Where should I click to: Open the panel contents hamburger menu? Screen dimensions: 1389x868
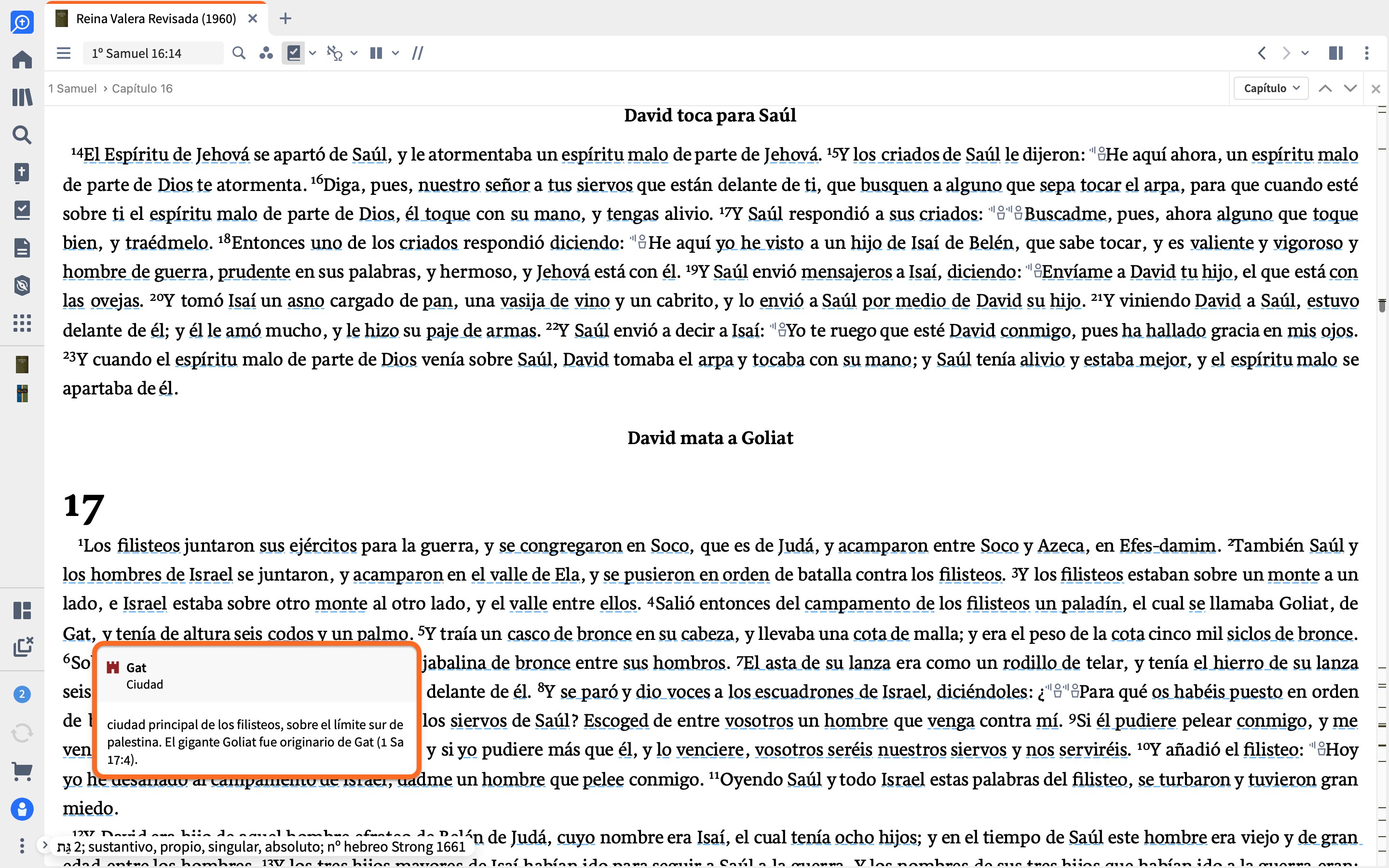pyautogui.click(x=64, y=54)
